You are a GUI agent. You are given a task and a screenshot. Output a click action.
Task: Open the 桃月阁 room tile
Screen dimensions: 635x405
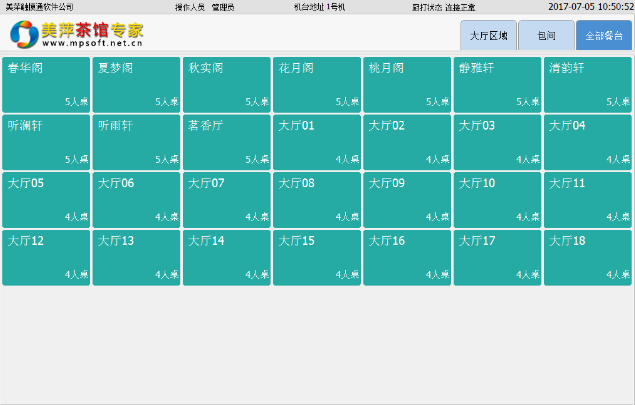coord(407,85)
